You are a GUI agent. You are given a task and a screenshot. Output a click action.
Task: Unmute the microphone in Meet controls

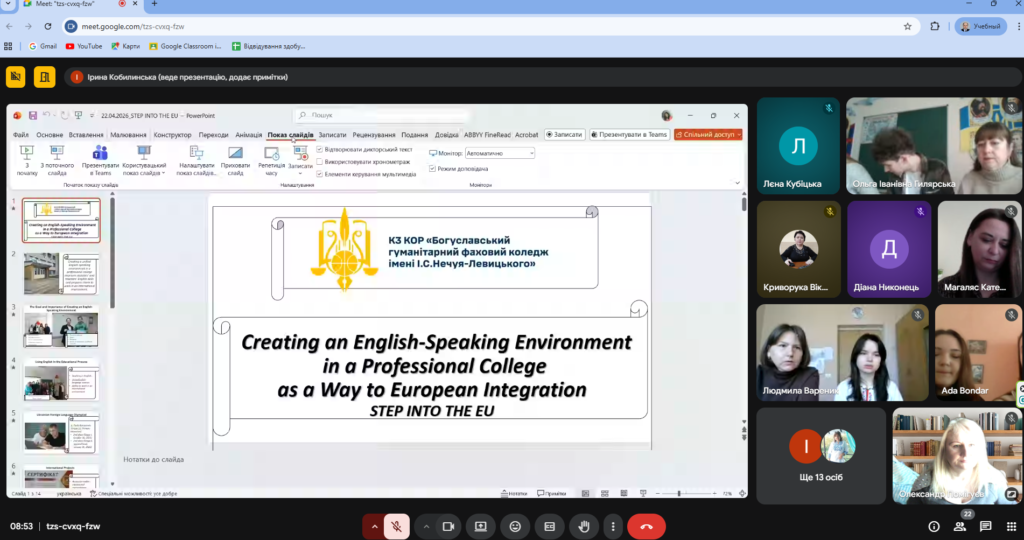397,526
